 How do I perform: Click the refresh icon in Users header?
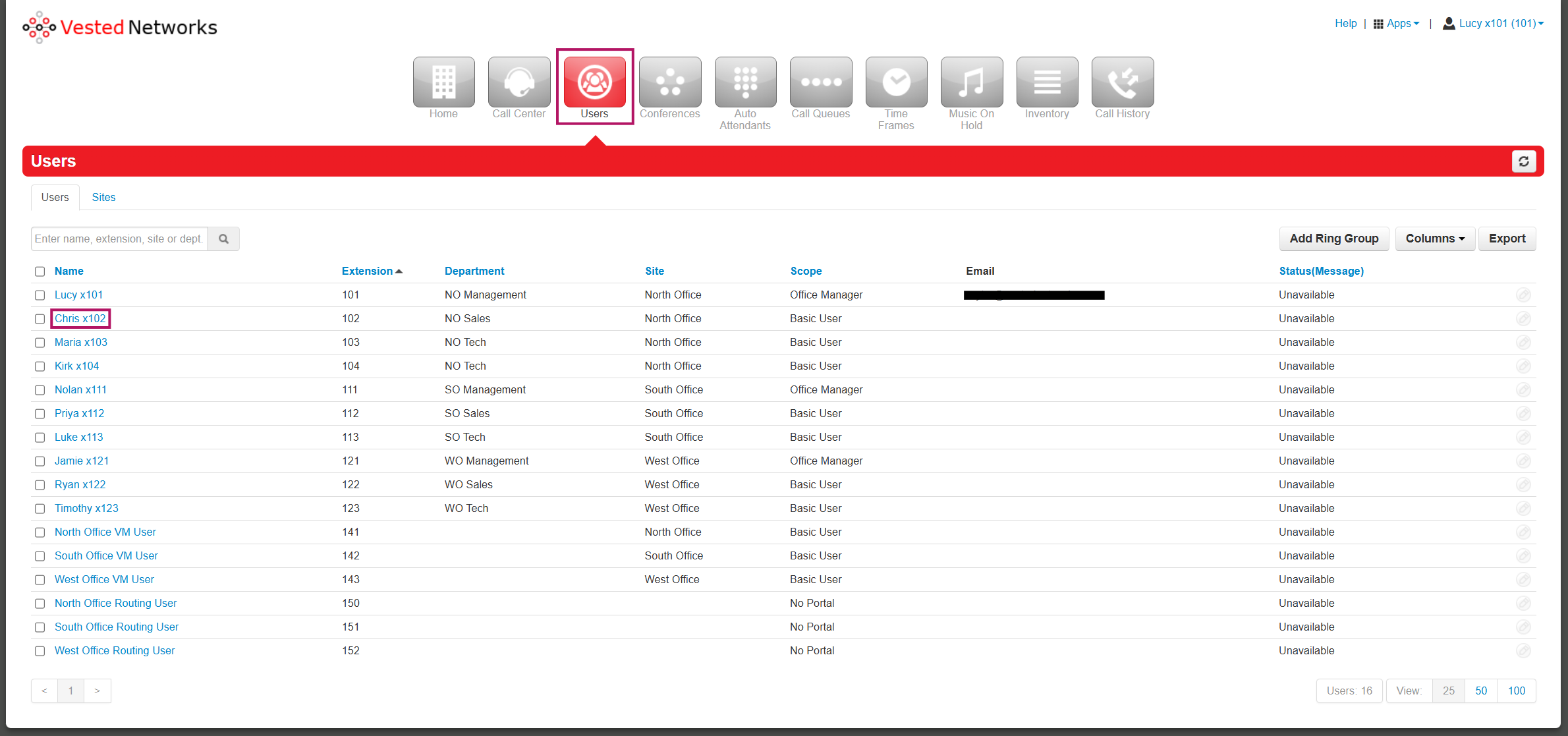1523,161
